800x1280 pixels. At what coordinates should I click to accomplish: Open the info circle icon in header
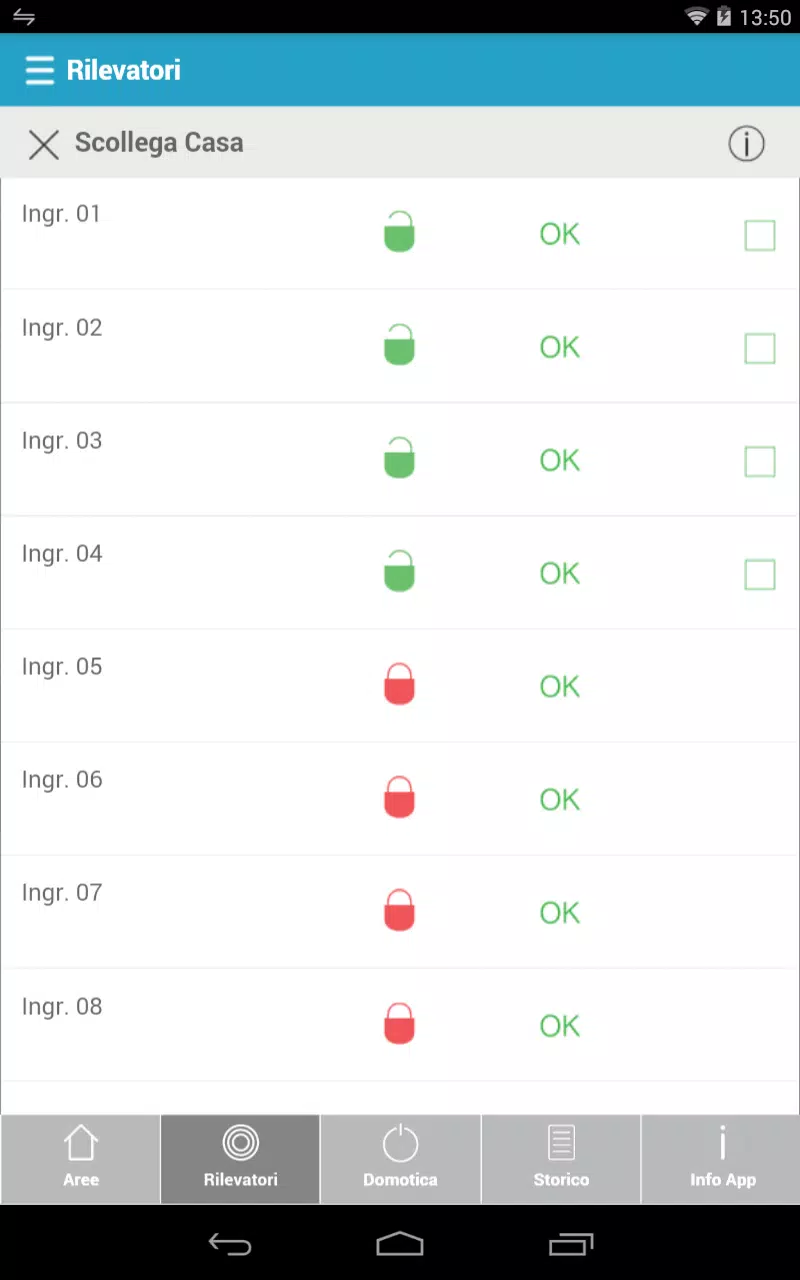[x=746, y=144]
